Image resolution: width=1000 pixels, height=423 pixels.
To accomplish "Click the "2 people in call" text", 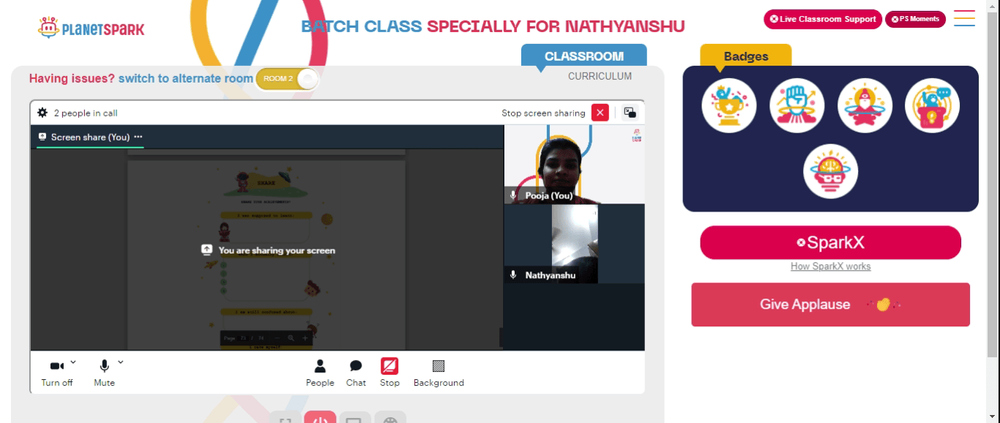I will (85, 113).
